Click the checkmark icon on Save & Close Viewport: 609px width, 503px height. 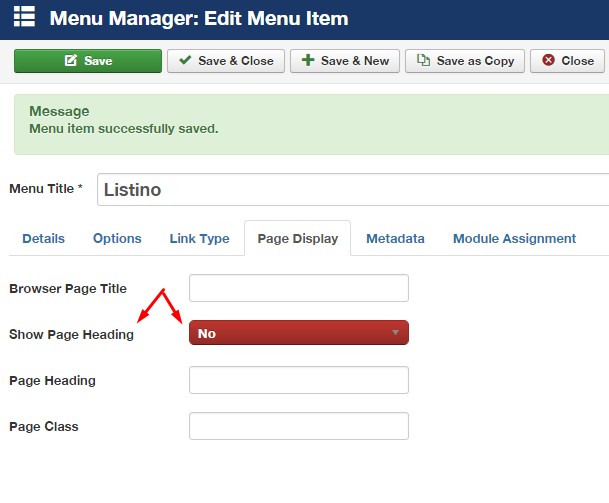point(185,61)
